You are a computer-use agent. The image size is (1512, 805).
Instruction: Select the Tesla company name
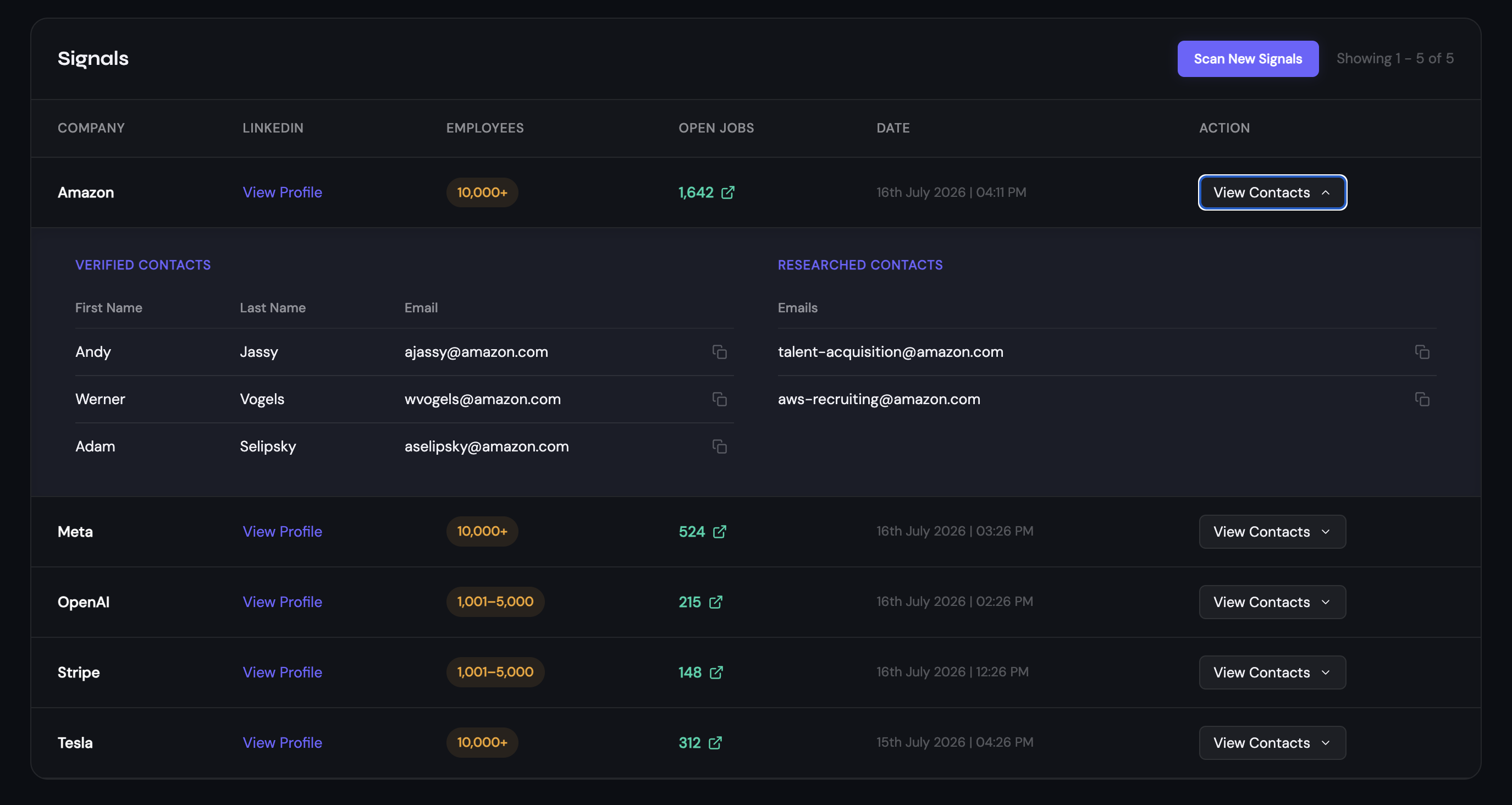[x=75, y=743]
